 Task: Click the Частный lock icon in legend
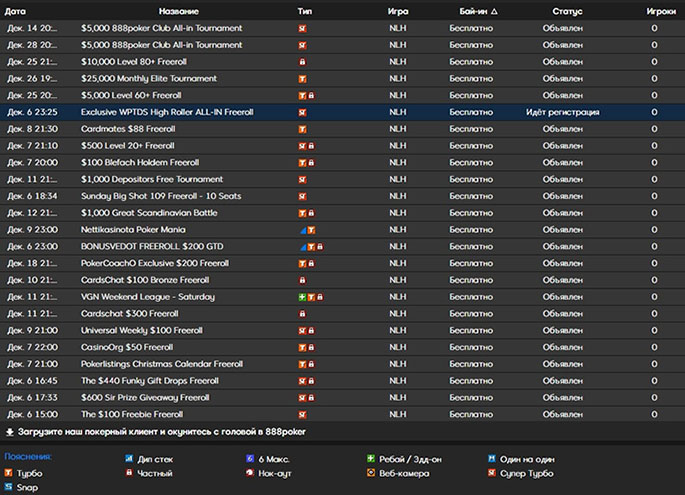pyautogui.click(x=129, y=472)
